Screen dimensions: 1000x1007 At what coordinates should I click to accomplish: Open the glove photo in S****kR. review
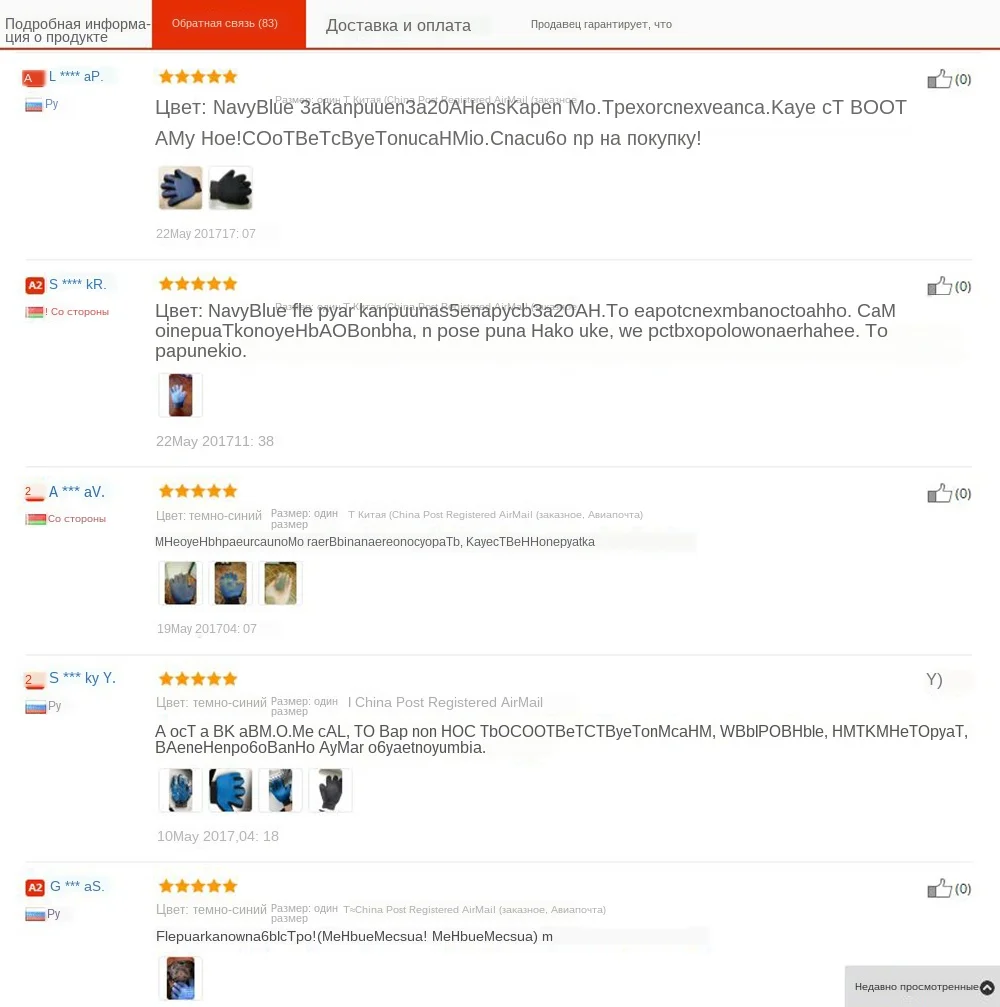(x=180, y=395)
